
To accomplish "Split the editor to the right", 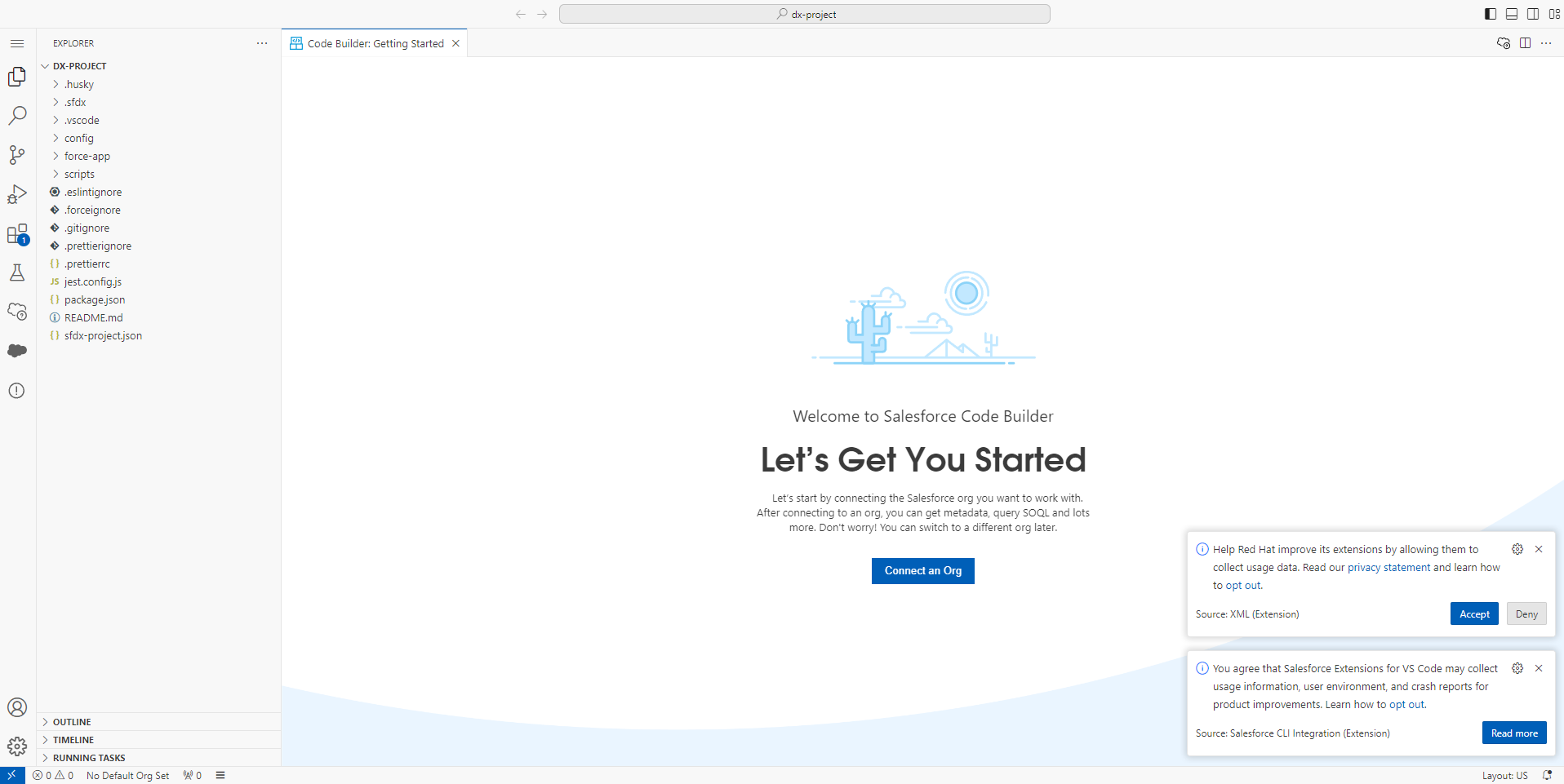I will point(1525,43).
